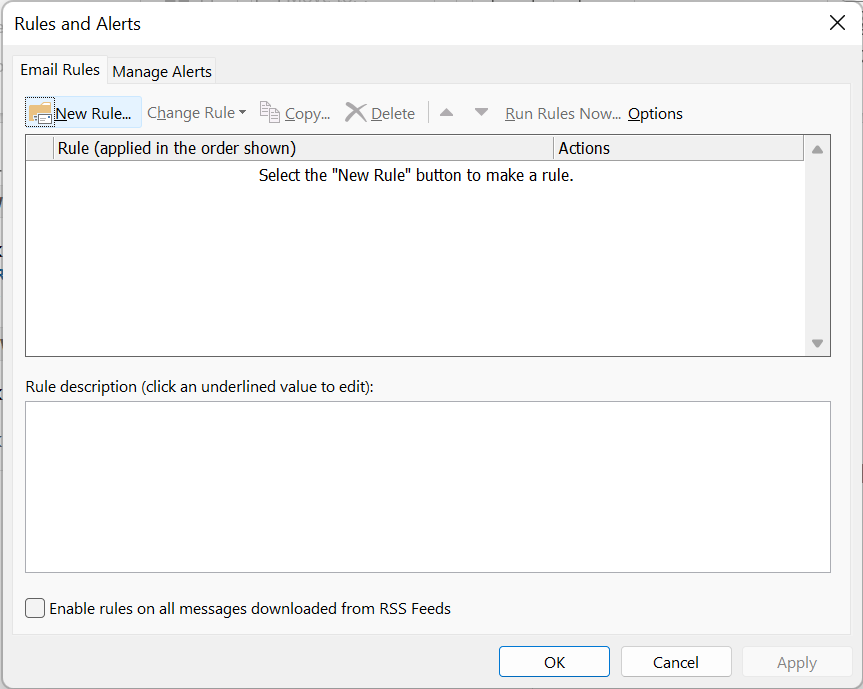This screenshot has height=689, width=863.
Task: Click the Apply button
Action: click(x=797, y=662)
